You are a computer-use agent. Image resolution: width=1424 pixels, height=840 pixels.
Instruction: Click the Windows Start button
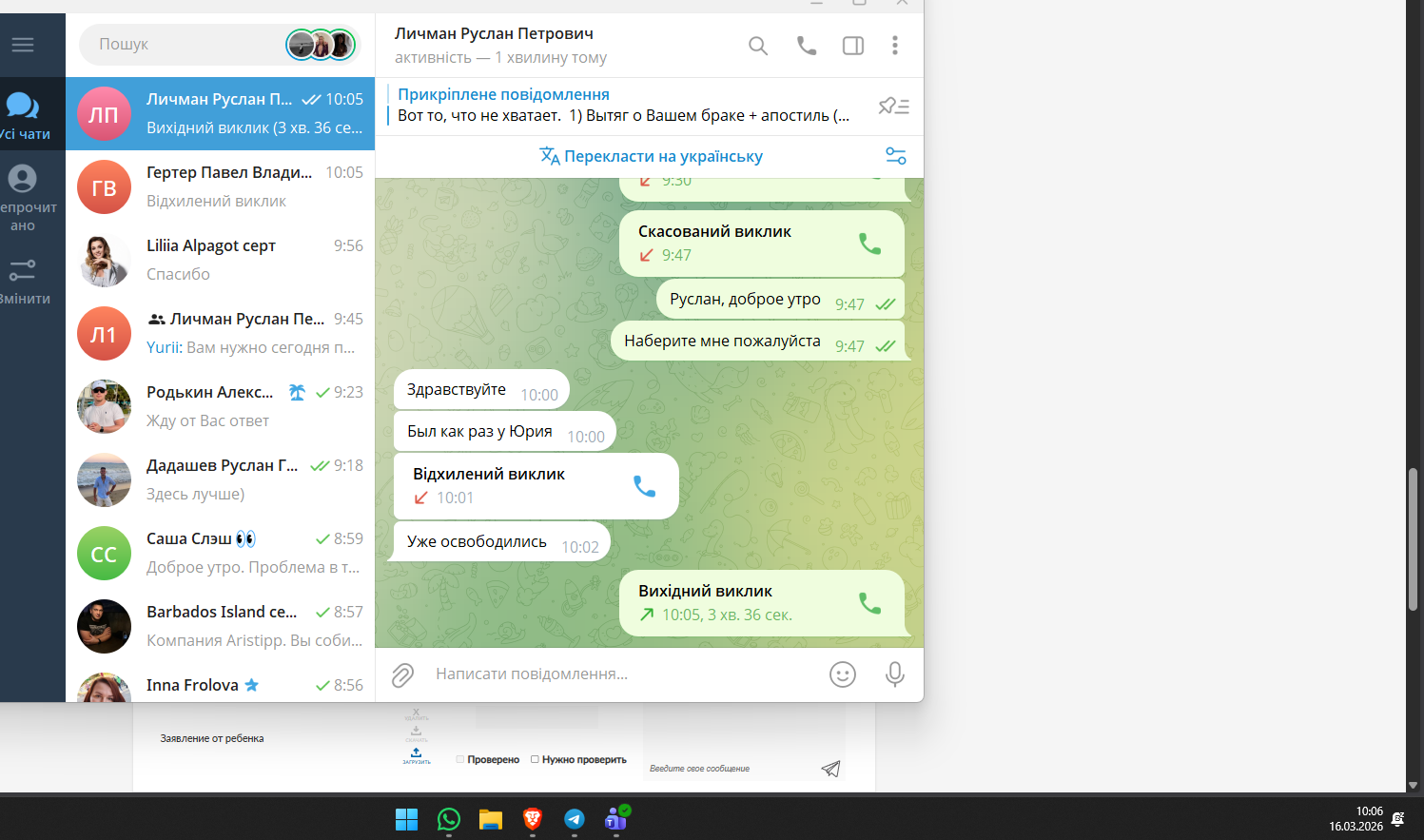pyautogui.click(x=406, y=819)
